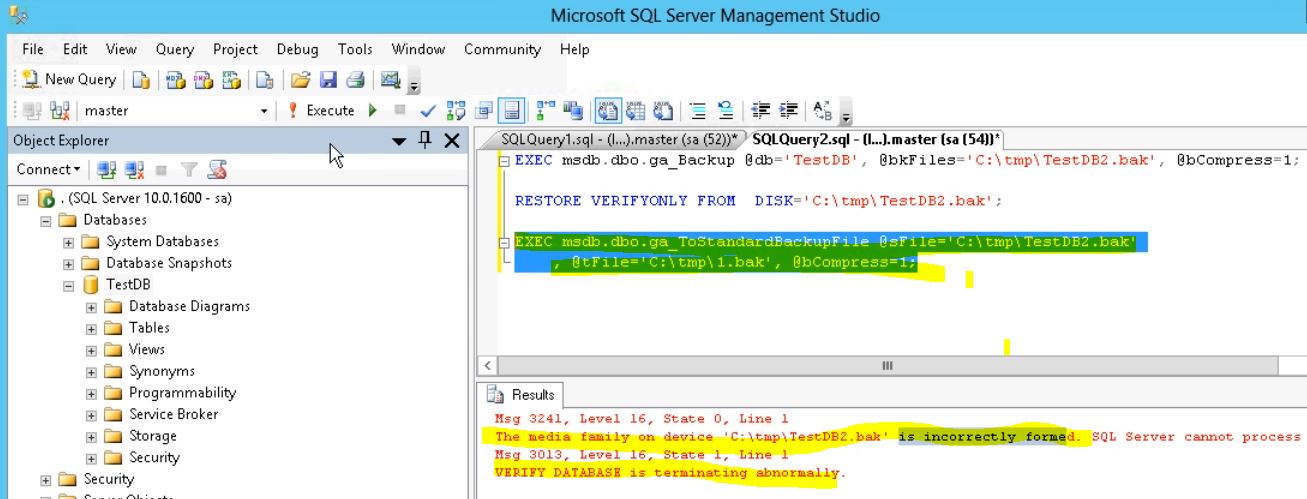Open the master database dropdown
This screenshot has height=499, width=1307.
(264, 111)
